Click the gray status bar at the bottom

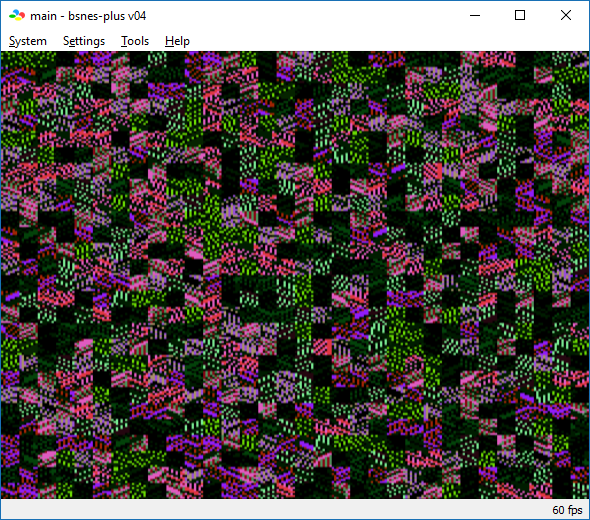[295, 509]
